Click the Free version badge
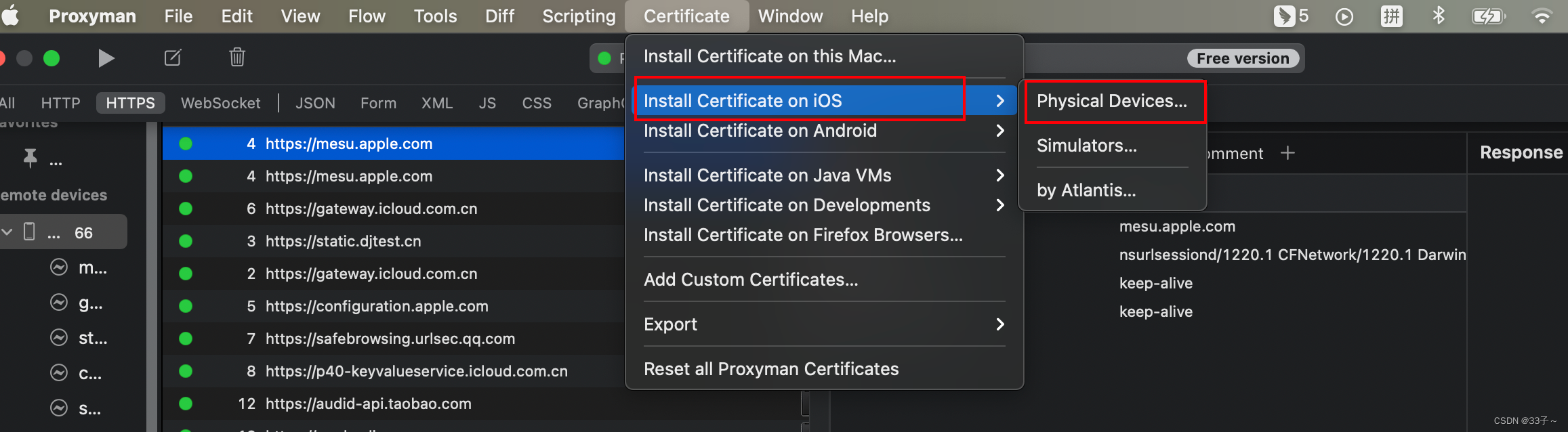This screenshot has width=1568, height=432. point(1243,58)
